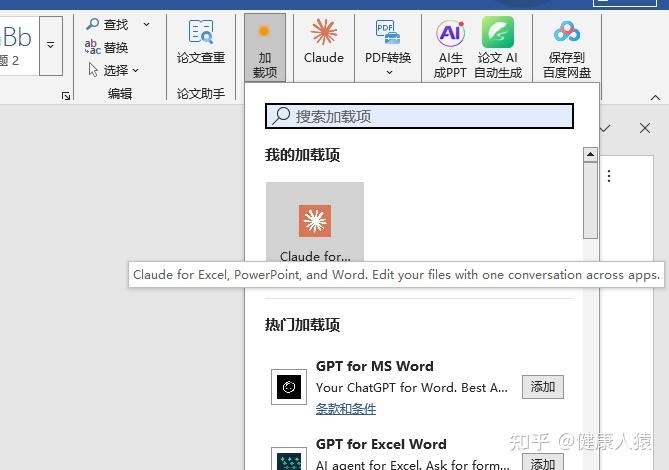
Task: Open 论文 AI 自动生成 tool
Action: 498,49
